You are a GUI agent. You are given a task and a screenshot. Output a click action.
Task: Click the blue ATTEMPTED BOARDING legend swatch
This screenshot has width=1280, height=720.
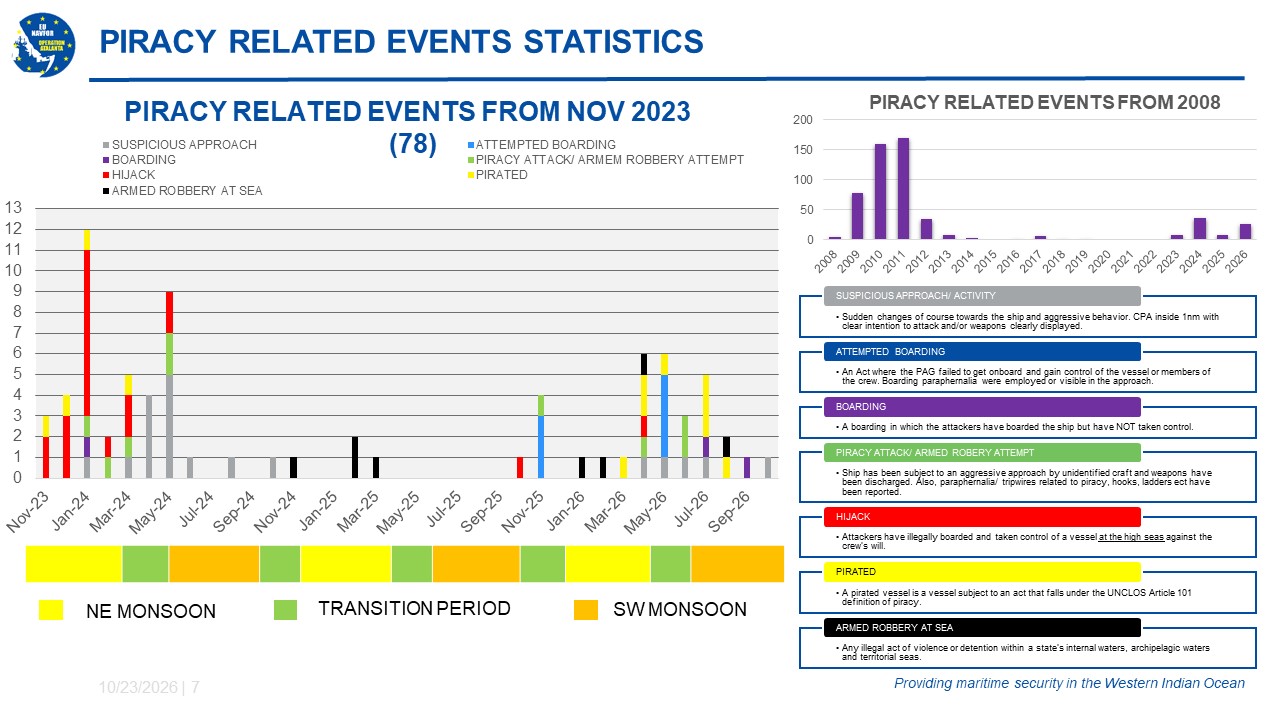(469, 145)
